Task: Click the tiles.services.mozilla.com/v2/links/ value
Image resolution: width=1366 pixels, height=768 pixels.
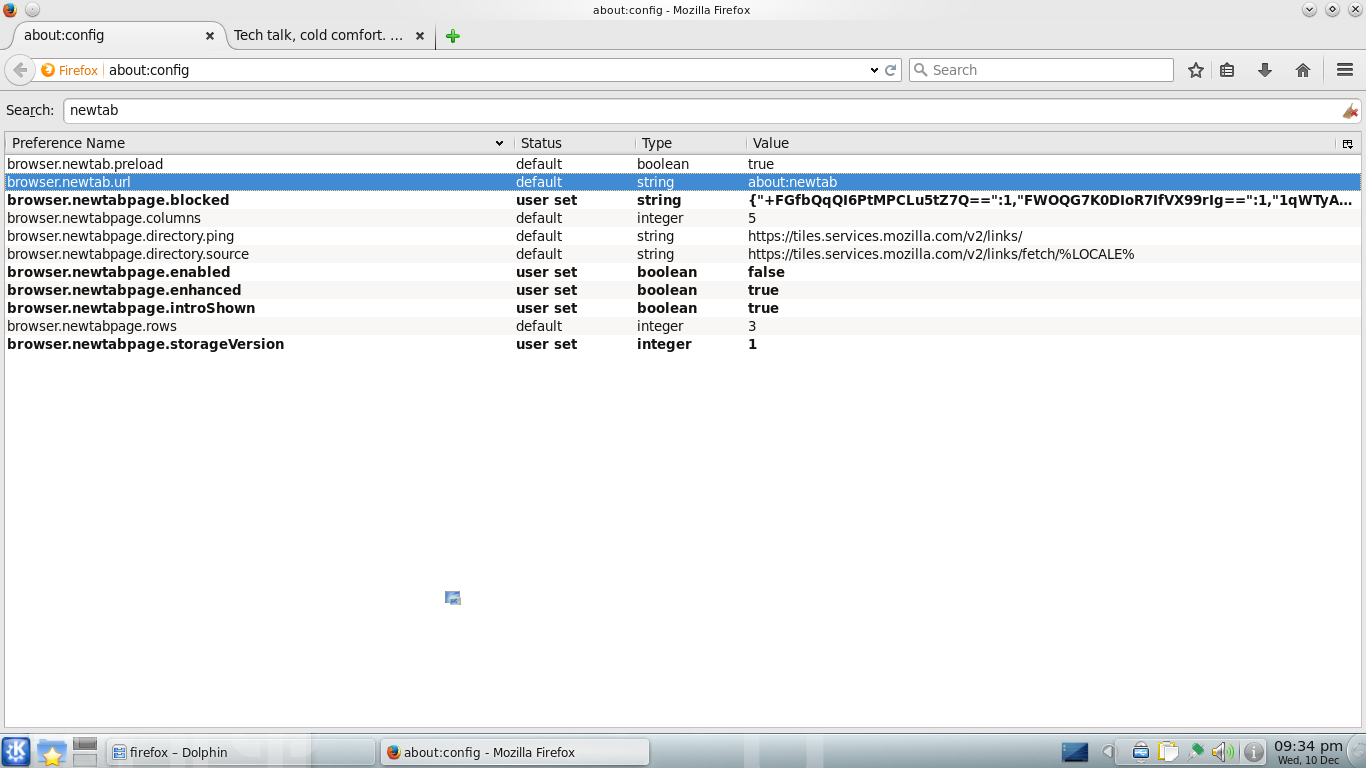Action: (x=885, y=236)
